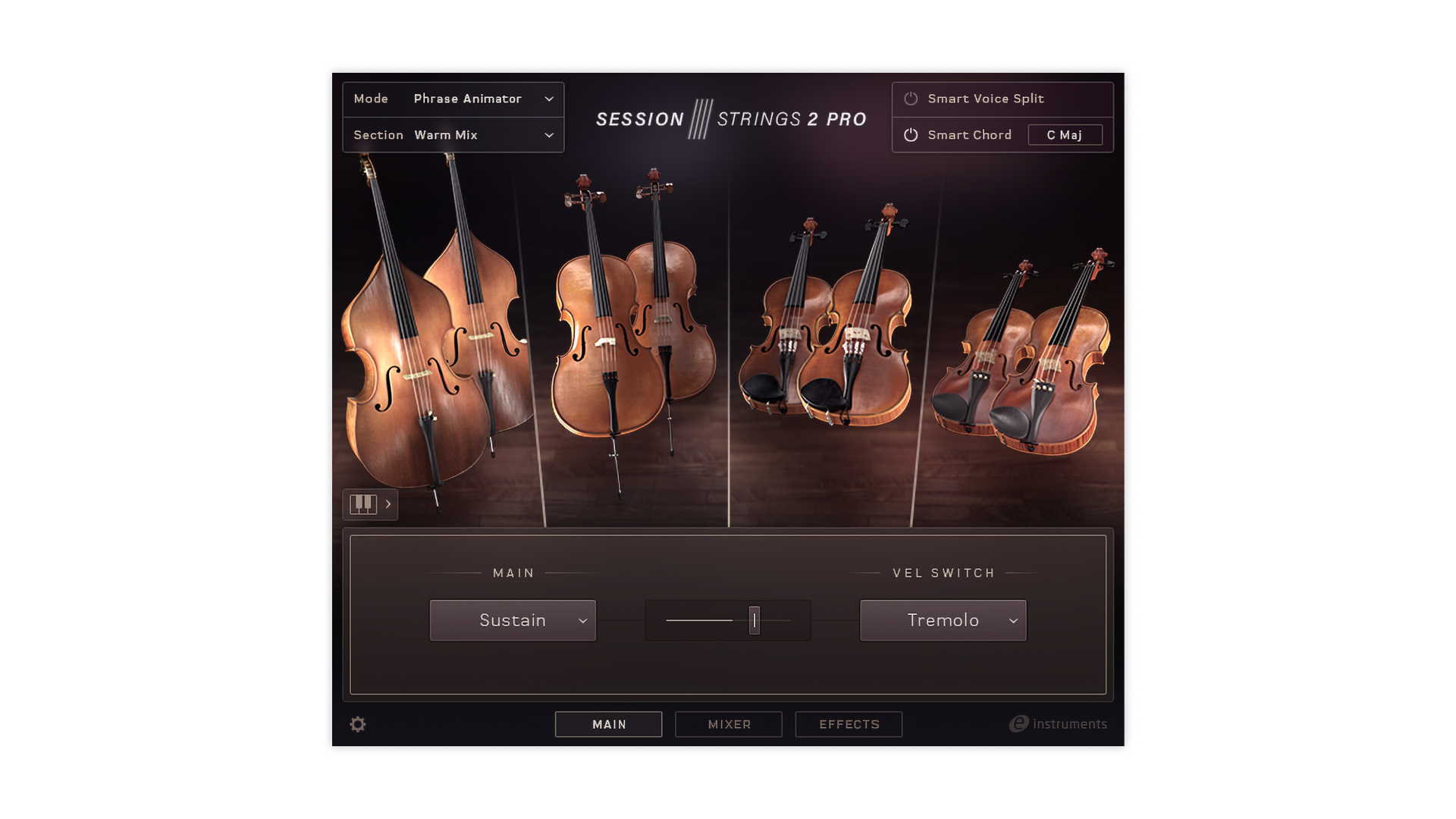Switch to the MIXER tab
Screen dimensions: 1456x819
click(729, 724)
